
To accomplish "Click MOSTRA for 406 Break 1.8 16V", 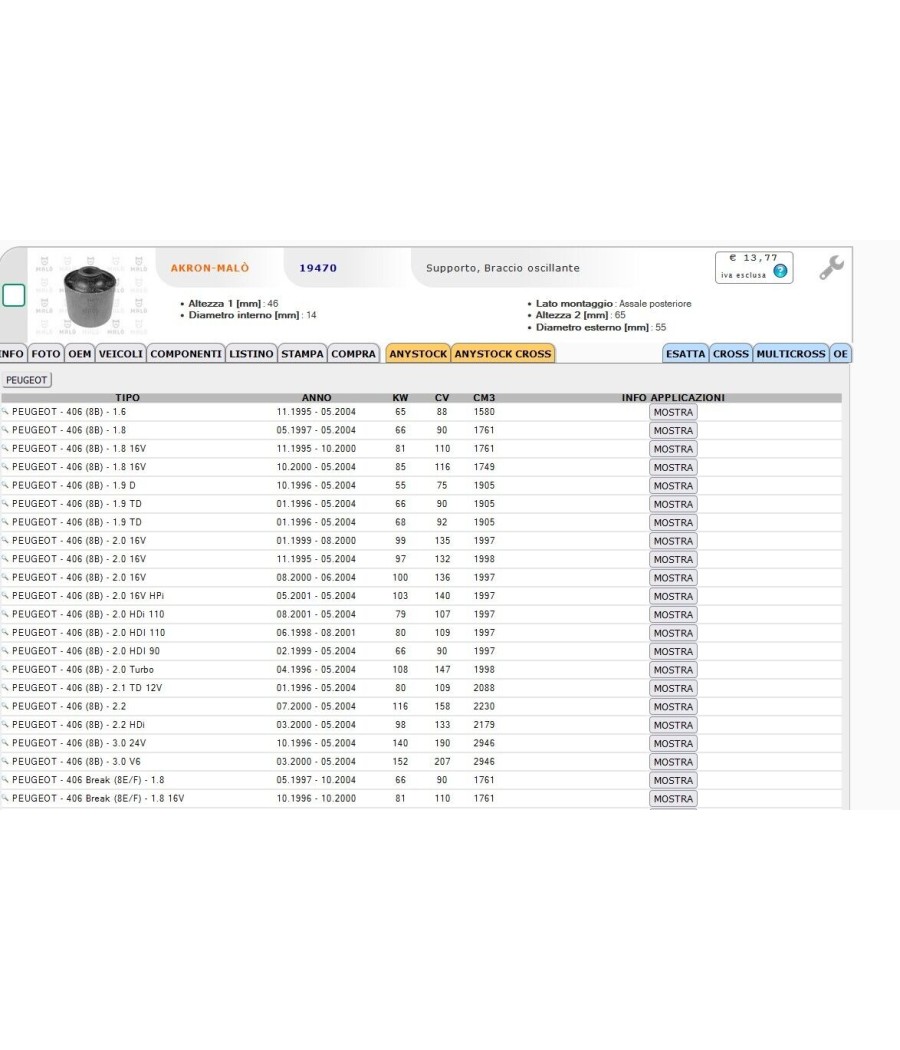I will [673, 799].
